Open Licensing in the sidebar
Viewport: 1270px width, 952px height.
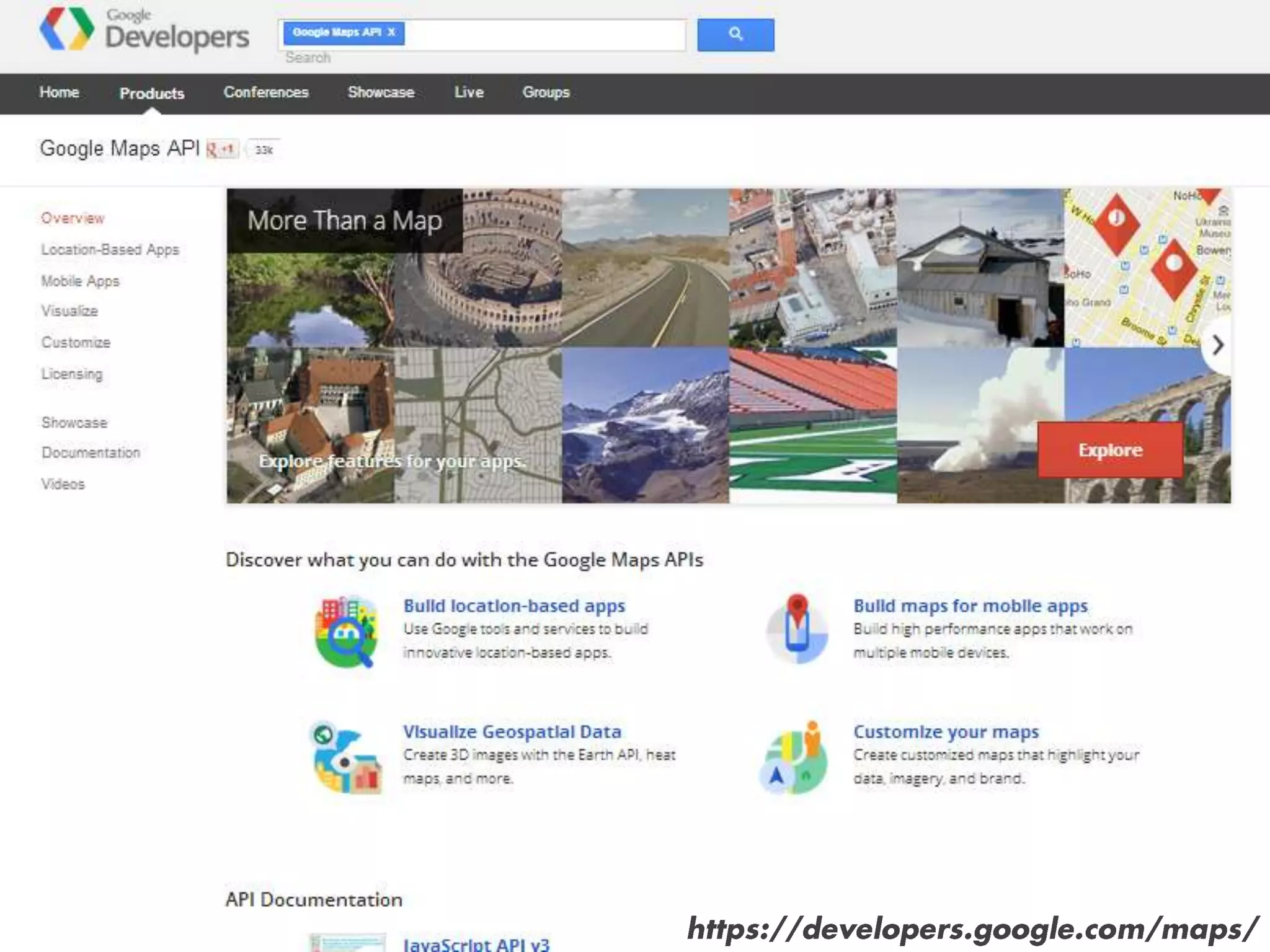point(72,374)
